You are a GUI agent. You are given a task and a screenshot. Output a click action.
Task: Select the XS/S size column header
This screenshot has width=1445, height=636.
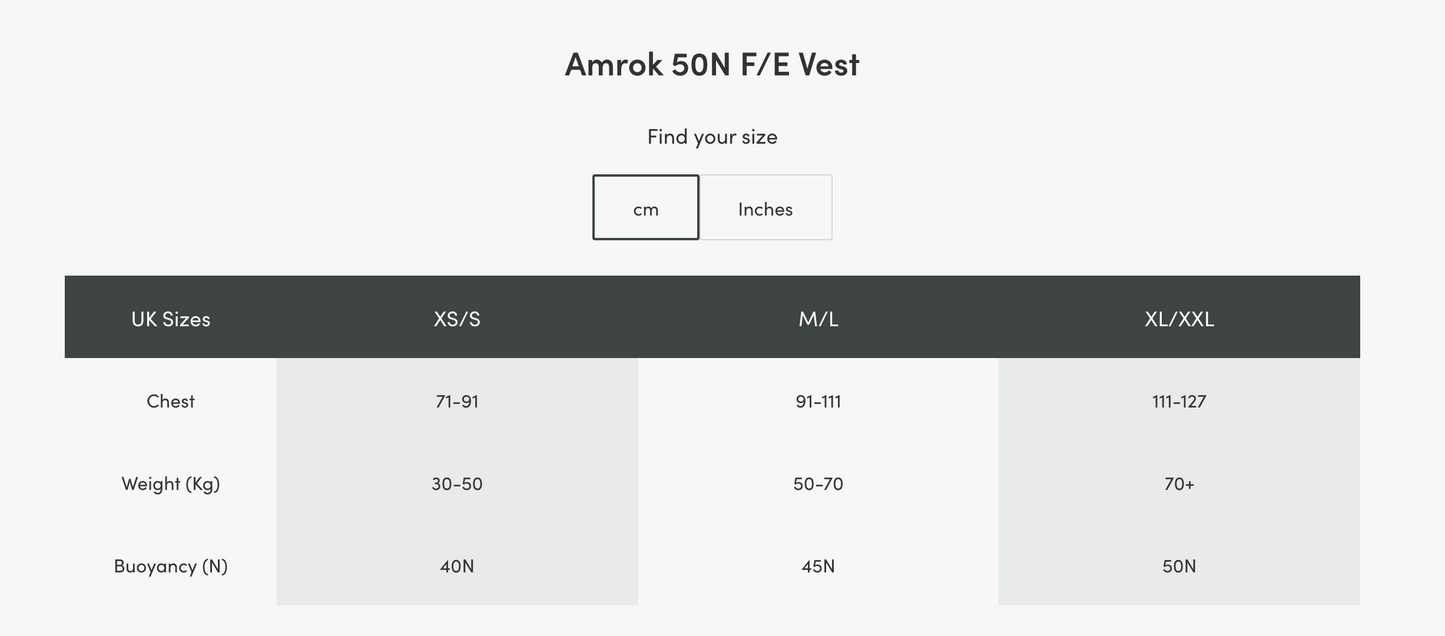click(457, 318)
